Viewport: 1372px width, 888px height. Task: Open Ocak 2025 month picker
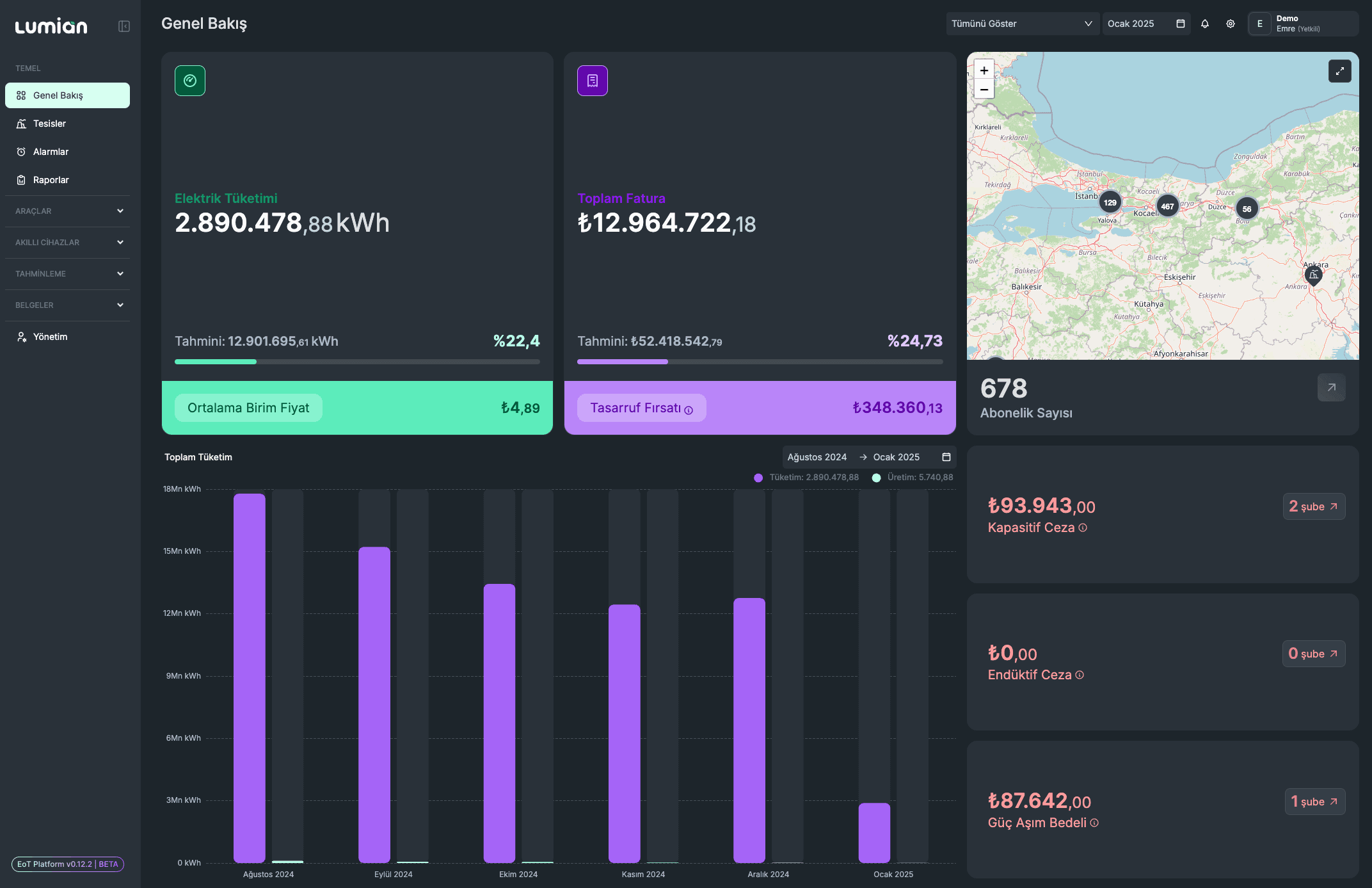(1146, 24)
